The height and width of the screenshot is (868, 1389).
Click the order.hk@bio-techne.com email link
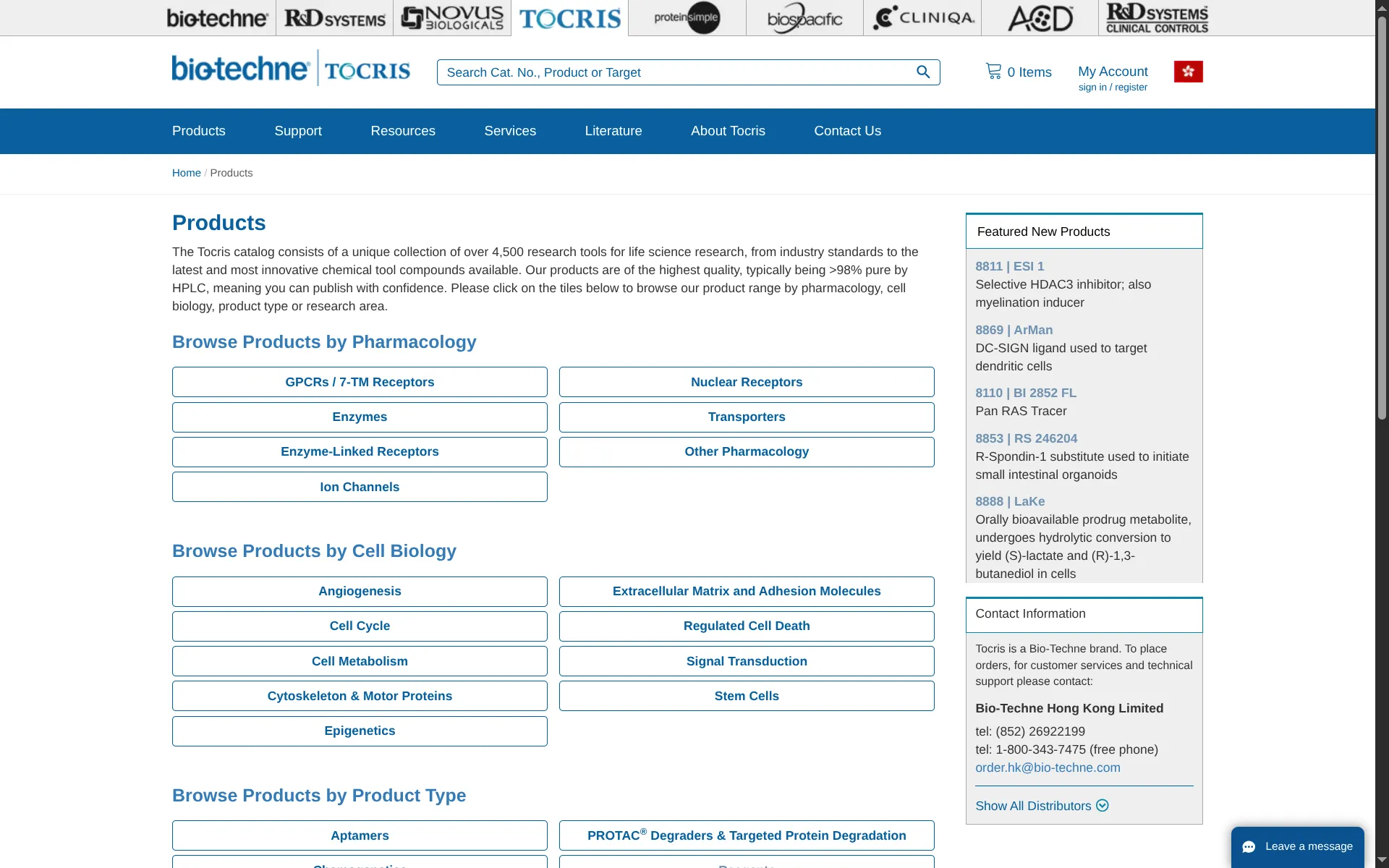[x=1047, y=767]
